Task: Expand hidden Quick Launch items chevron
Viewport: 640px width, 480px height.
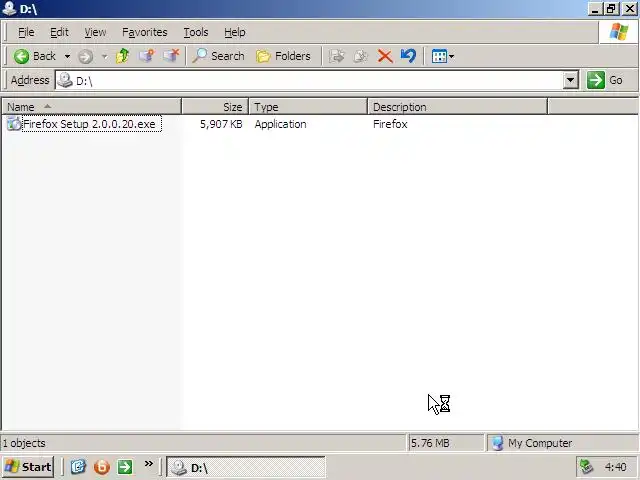Action: (149, 463)
